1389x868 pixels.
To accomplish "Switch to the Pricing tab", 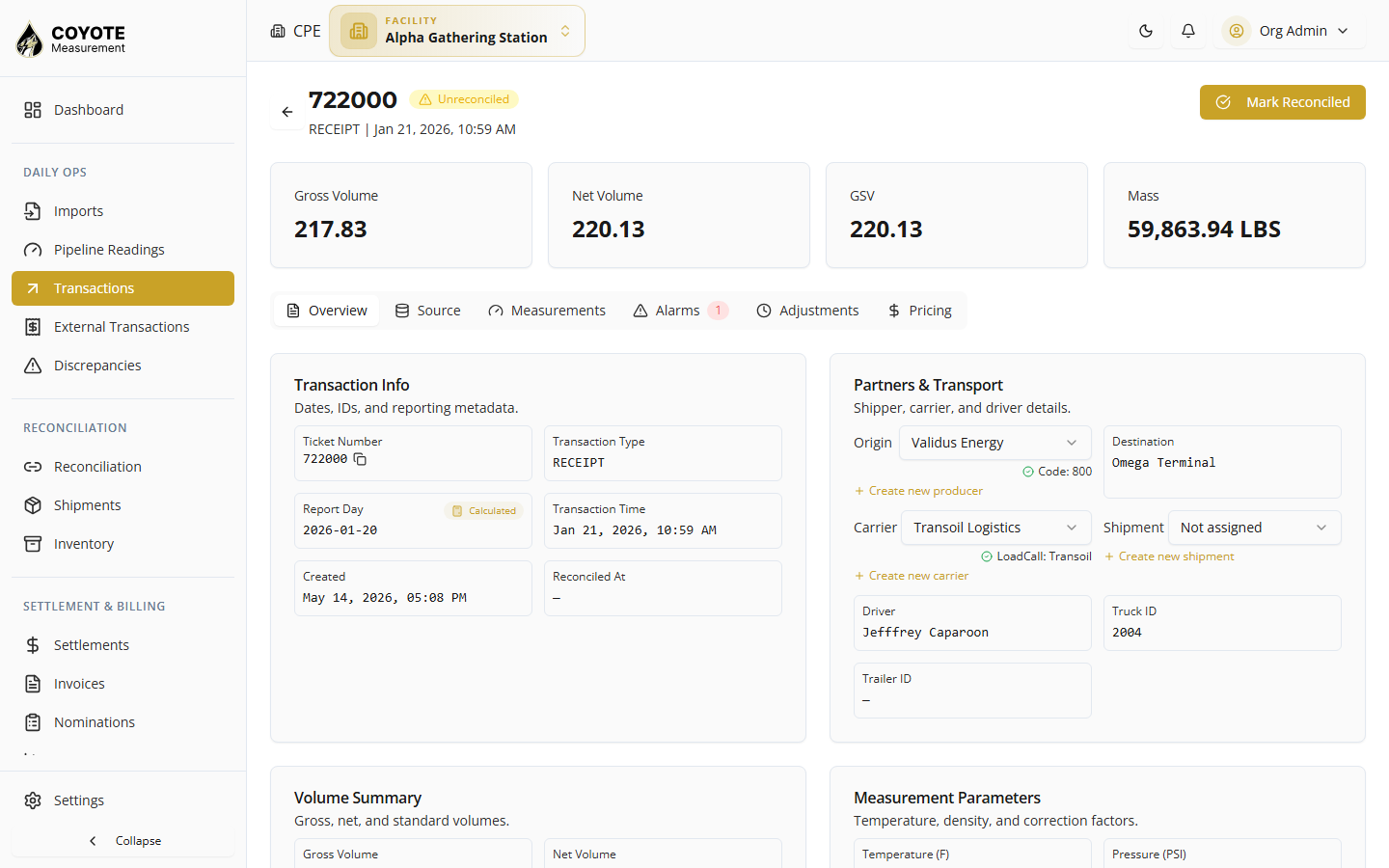I will pyautogui.click(x=919, y=311).
